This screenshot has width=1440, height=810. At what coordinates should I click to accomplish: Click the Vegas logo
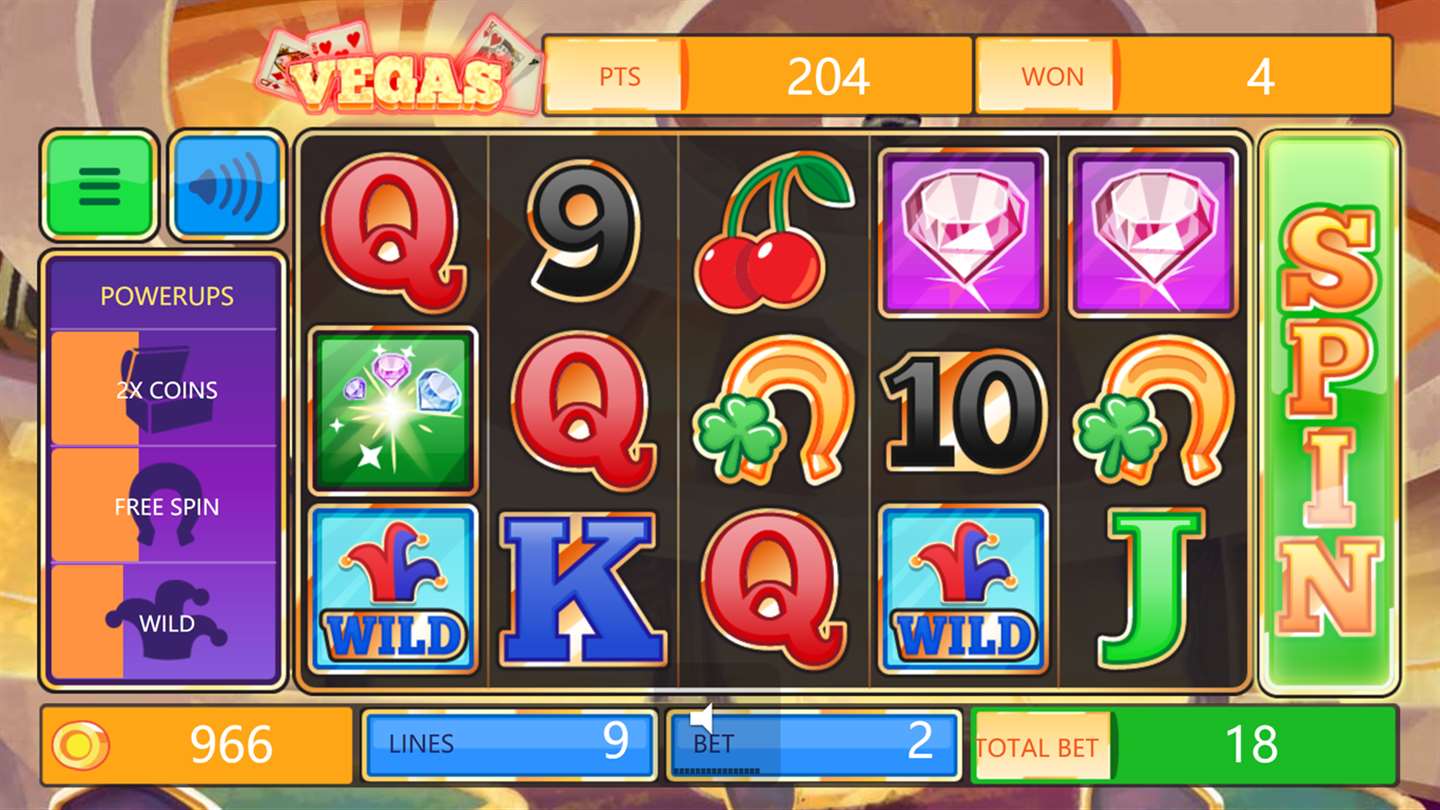[x=399, y=68]
